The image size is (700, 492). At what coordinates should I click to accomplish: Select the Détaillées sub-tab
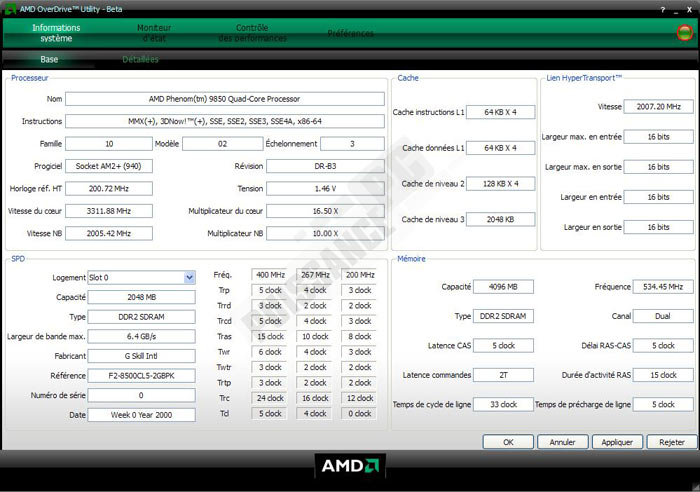coord(140,59)
